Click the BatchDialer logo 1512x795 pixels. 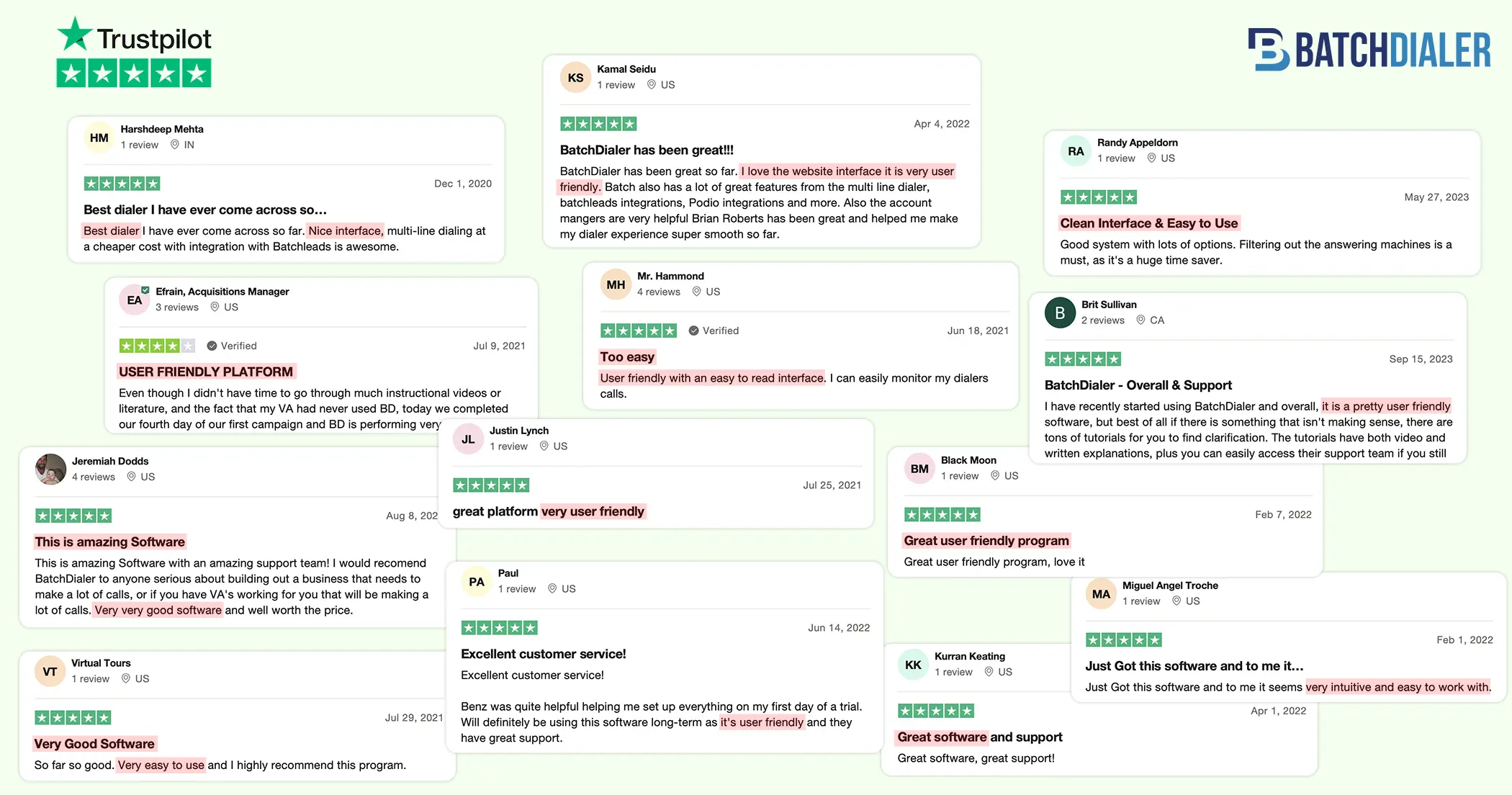1369,50
